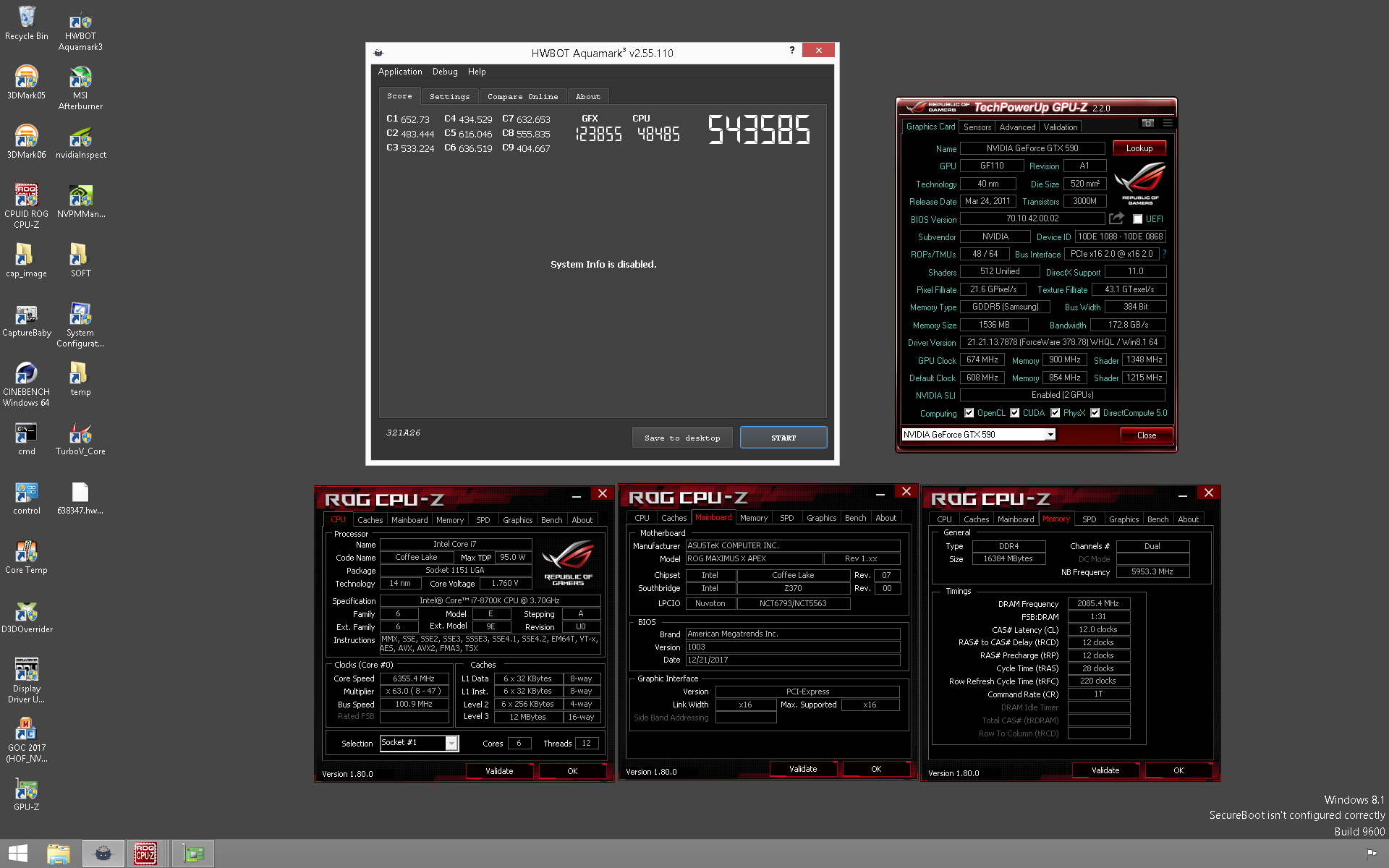Switch to the Sensors tab in GPU-Z
This screenshot has width=1389, height=868.
[977, 127]
